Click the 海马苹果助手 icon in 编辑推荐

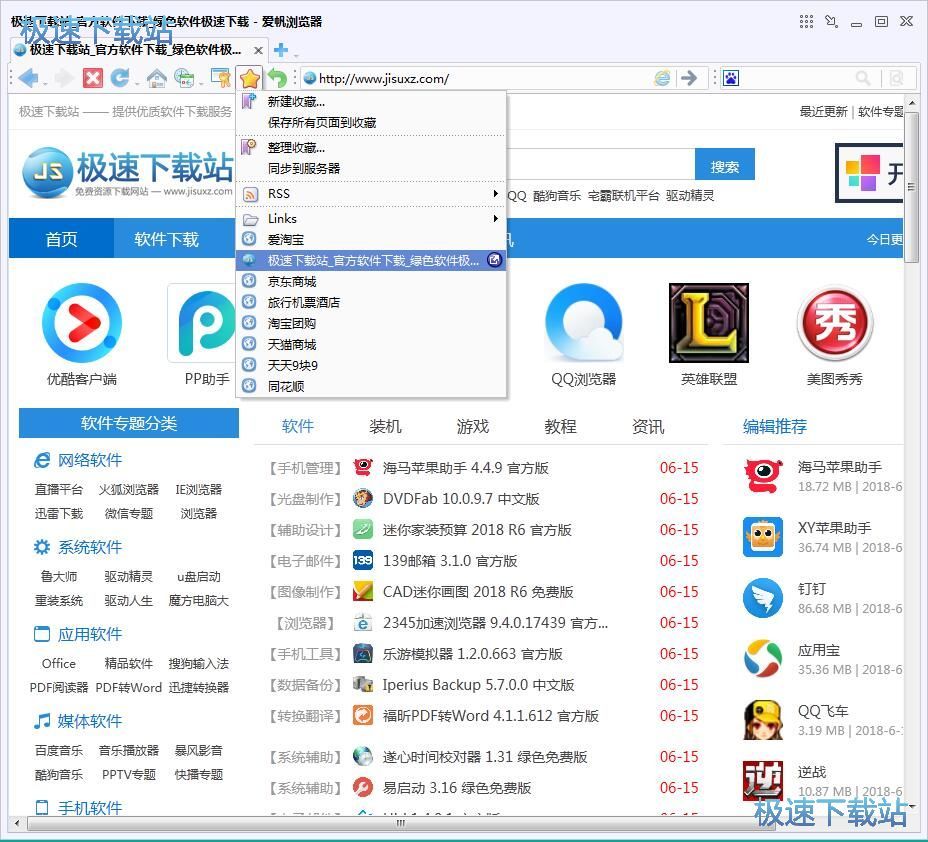coord(763,476)
